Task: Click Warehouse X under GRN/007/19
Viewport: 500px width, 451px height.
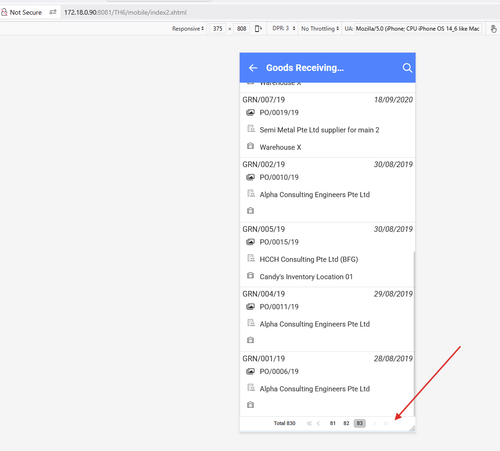Action: pos(280,147)
